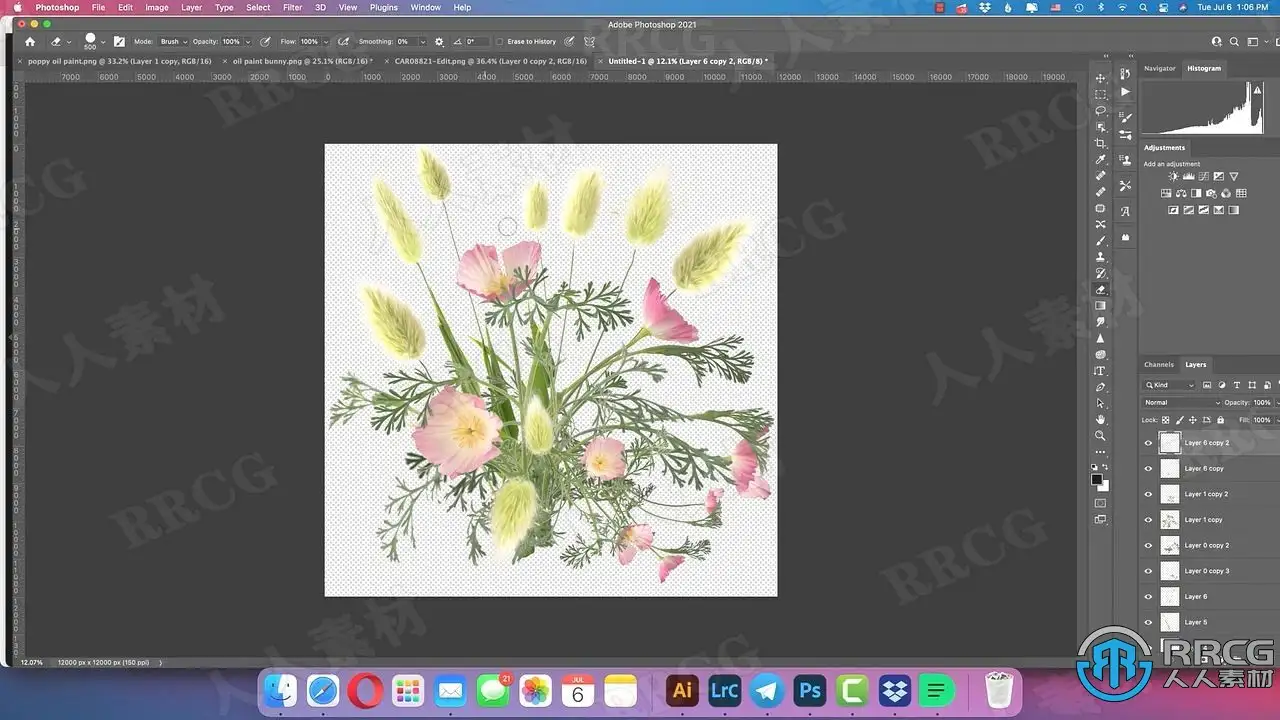The image size is (1280, 720).
Task: Toggle visibility of Layer 0 copy 2
Action: click(1148, 546)
